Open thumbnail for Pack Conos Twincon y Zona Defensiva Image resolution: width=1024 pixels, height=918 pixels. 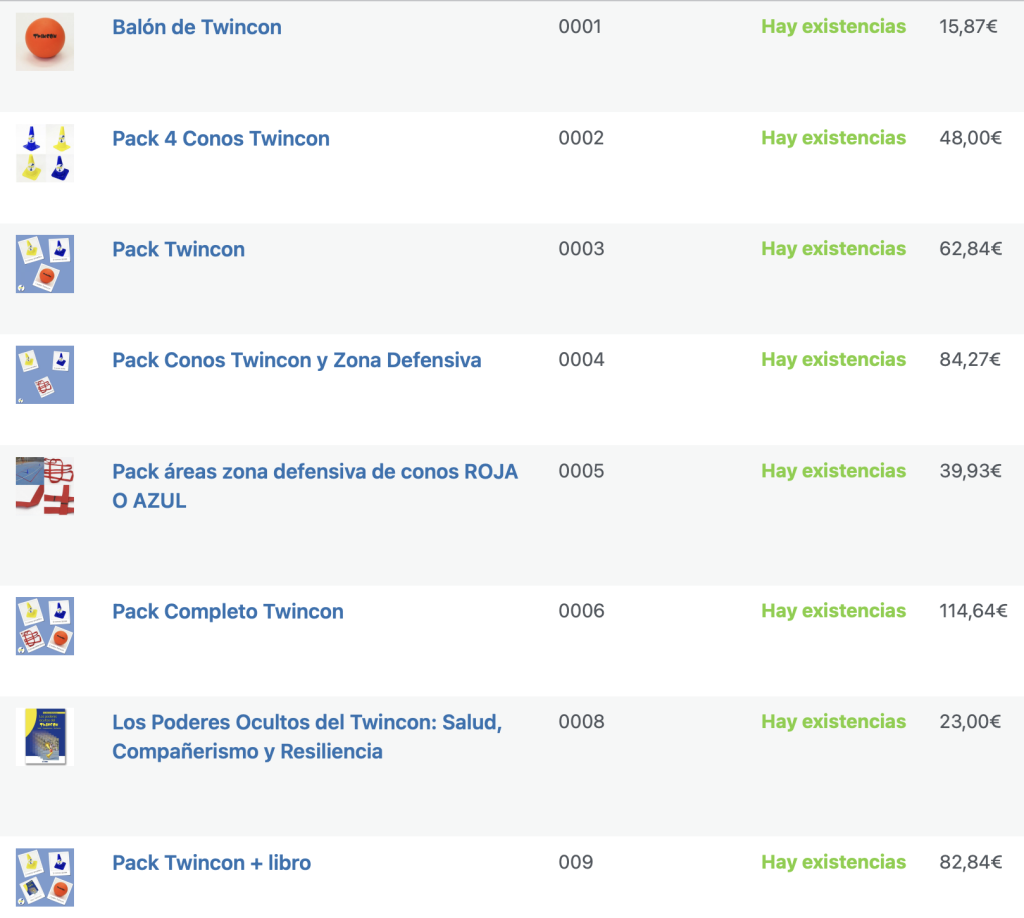pyautogui.click(x=44, y=375)
